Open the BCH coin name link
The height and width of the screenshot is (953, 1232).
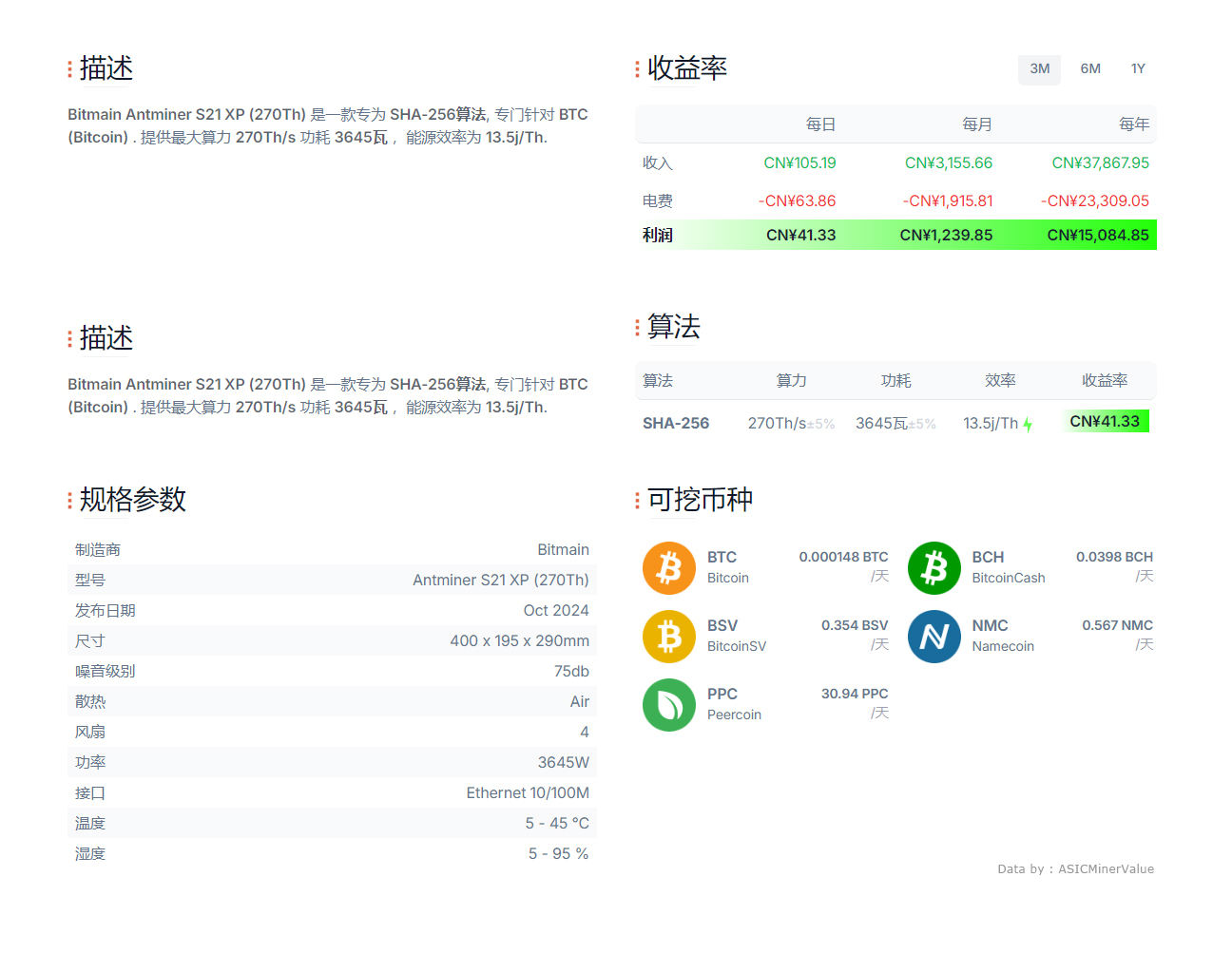988,558
